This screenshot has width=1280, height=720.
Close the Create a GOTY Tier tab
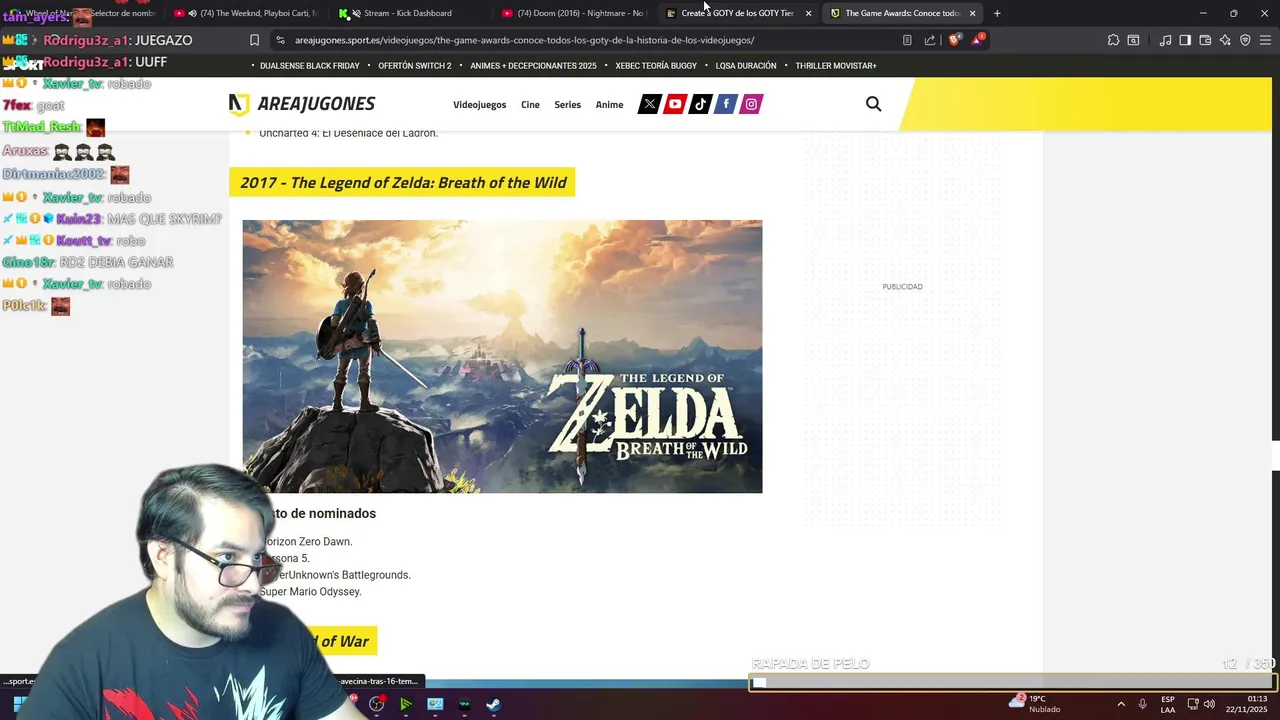pos(808,13)
